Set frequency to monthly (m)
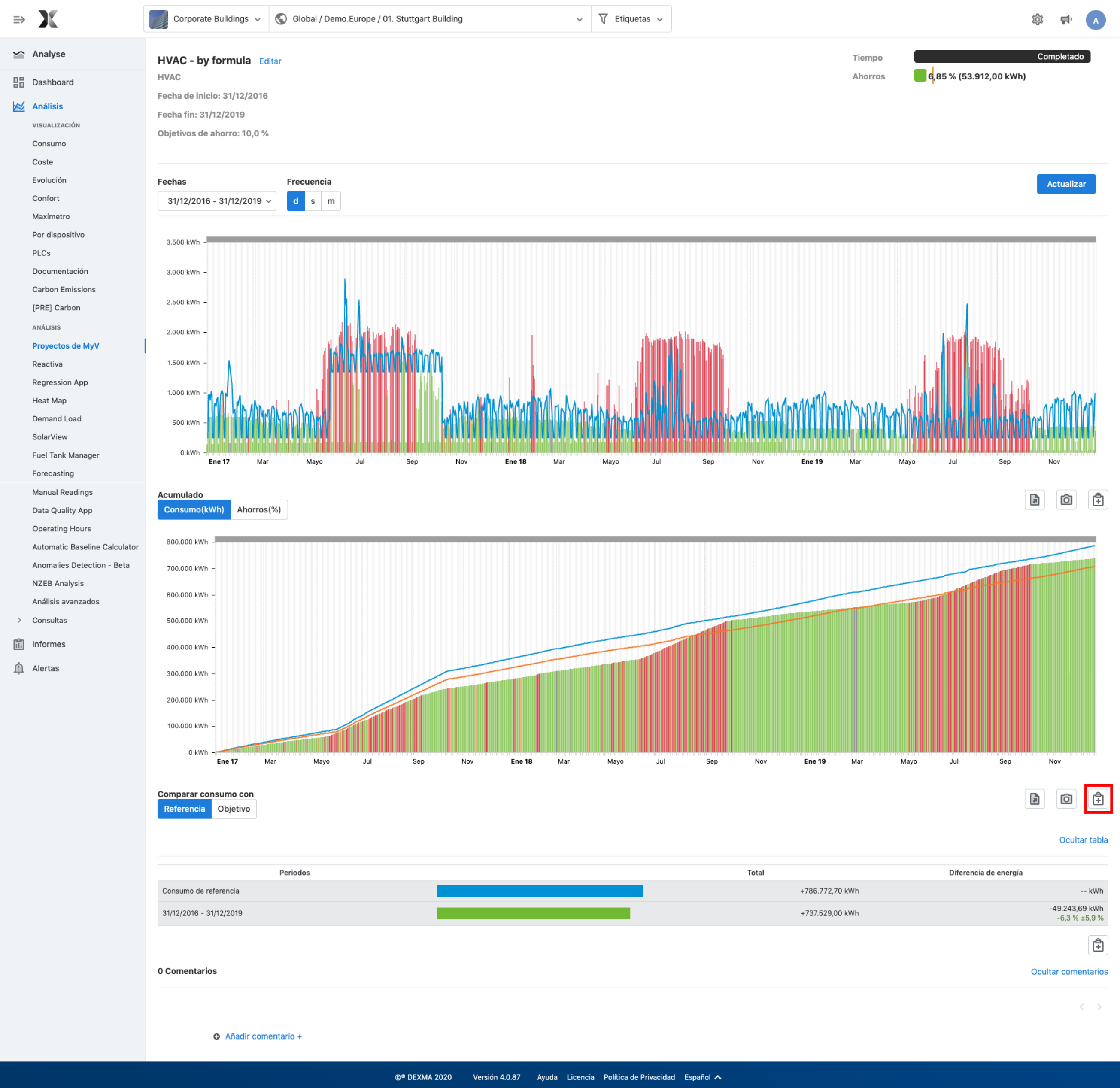The image size is (1120, 1088). point(331,201)
